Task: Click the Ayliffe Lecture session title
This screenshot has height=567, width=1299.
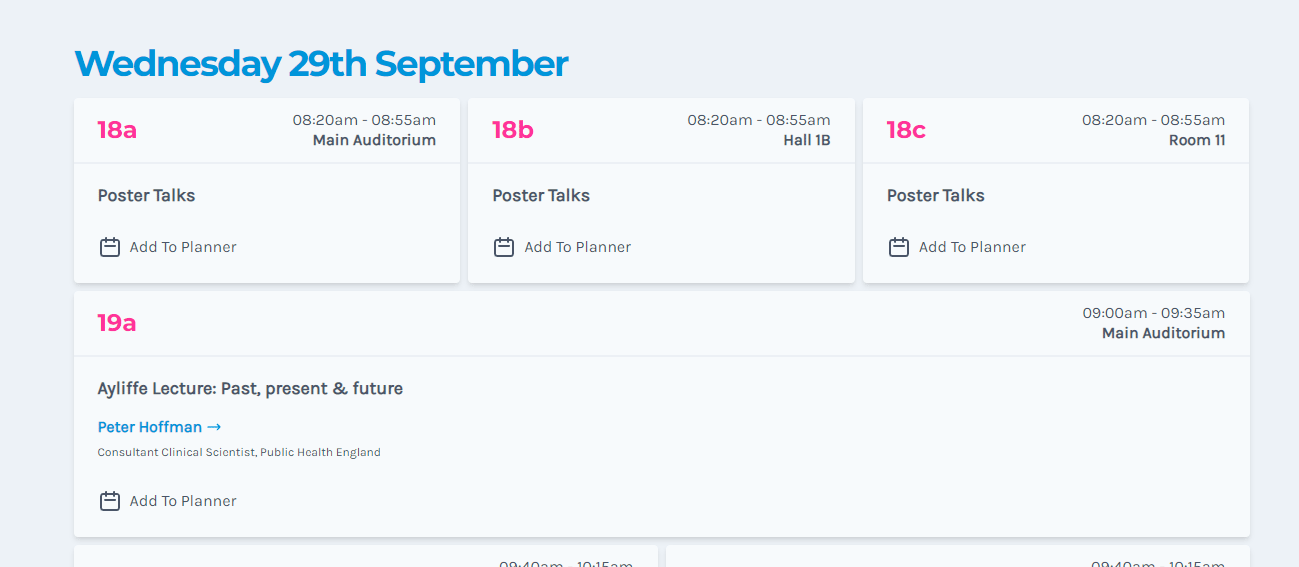Action: coord(250,388)
